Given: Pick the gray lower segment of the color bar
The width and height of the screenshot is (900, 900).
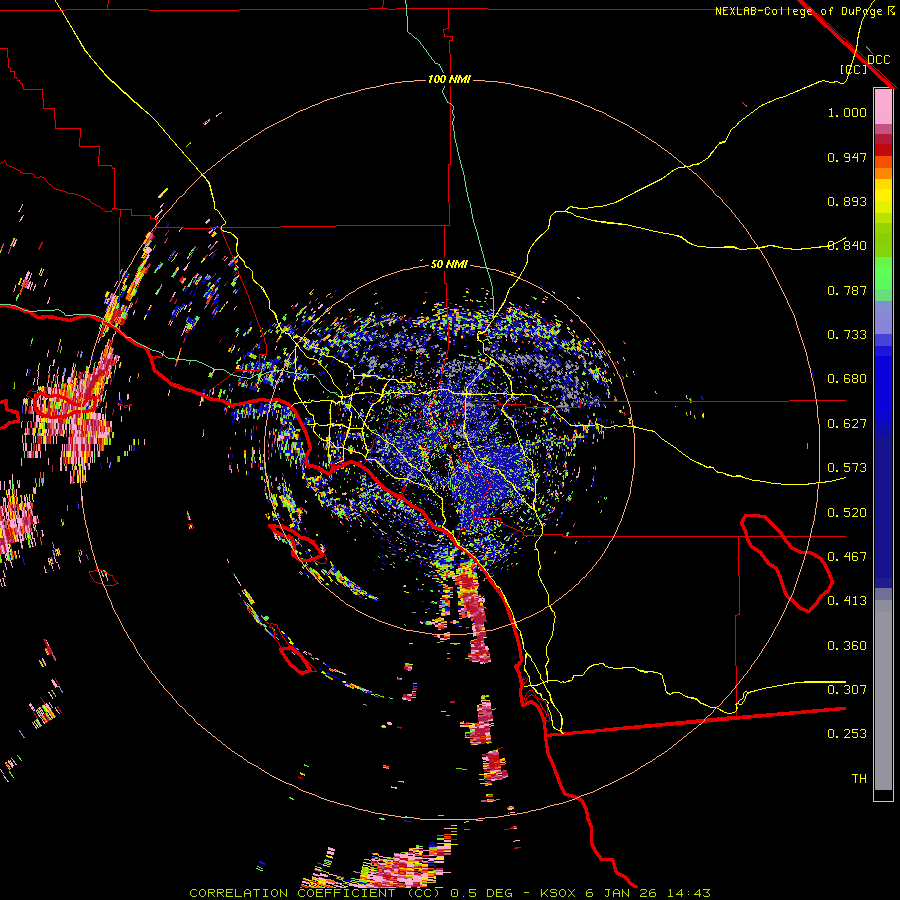Looking at the screenshot, I should pos(883,695).
